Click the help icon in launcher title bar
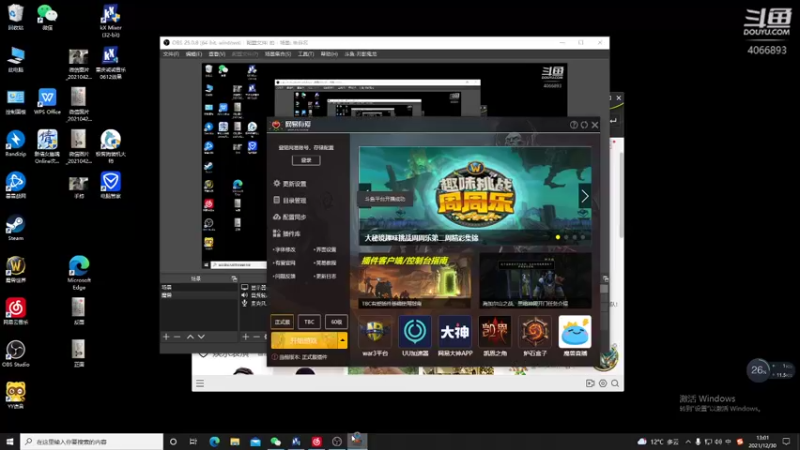This screenshot has height=450, width=800. pos(573,124)
